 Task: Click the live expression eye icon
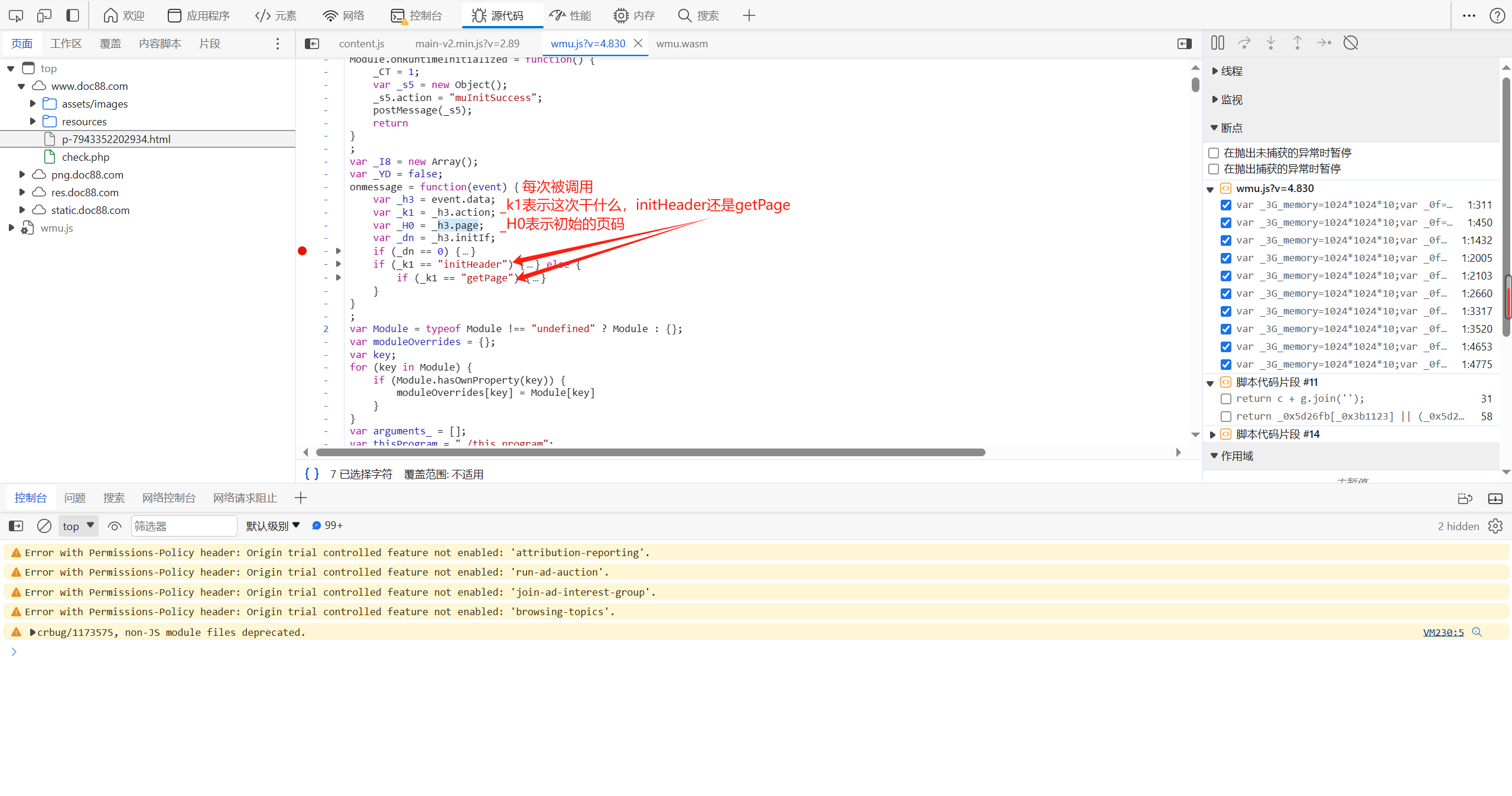pos(115,526)
